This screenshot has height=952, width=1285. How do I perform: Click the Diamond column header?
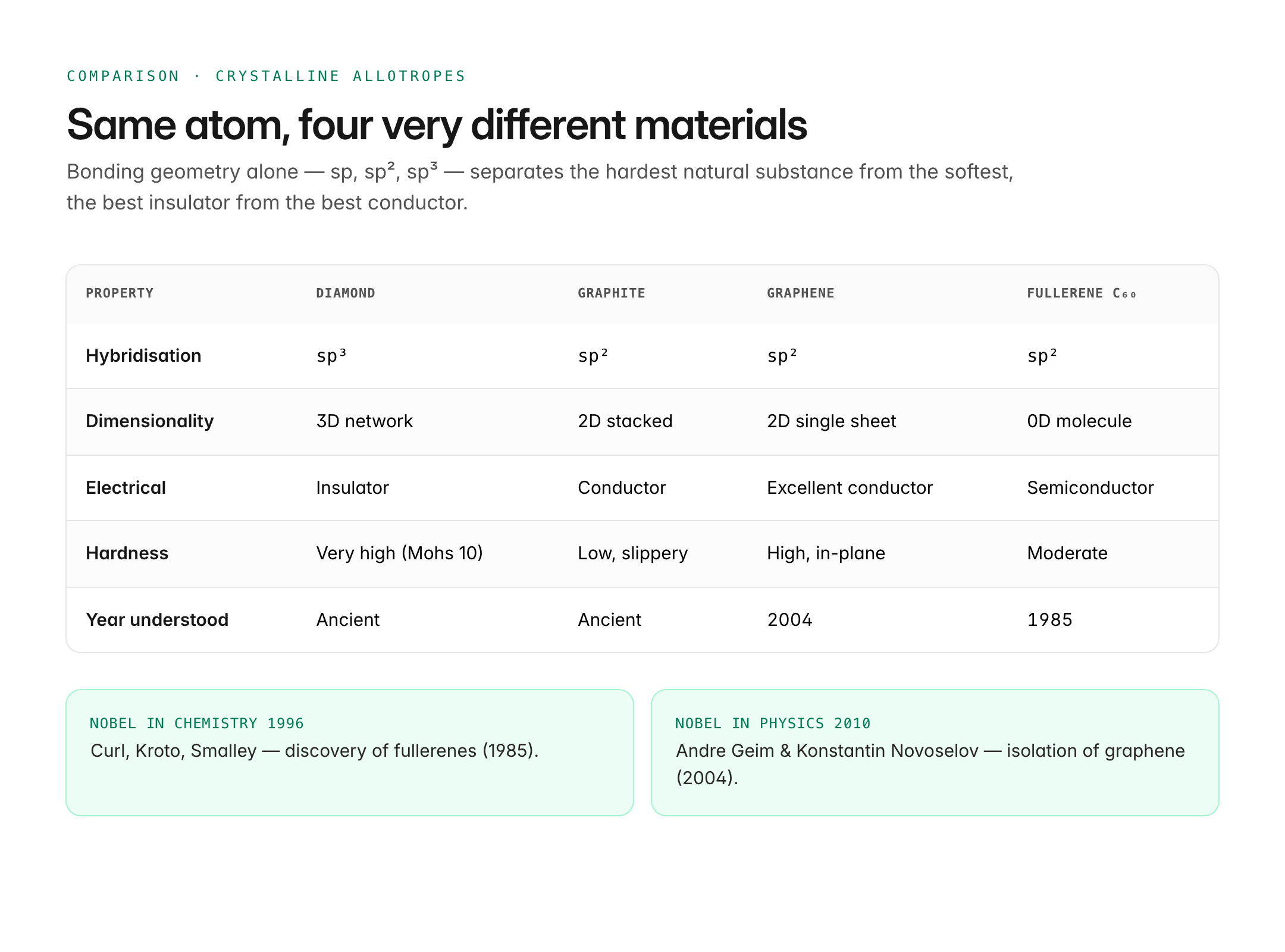[x=345, y=293]
